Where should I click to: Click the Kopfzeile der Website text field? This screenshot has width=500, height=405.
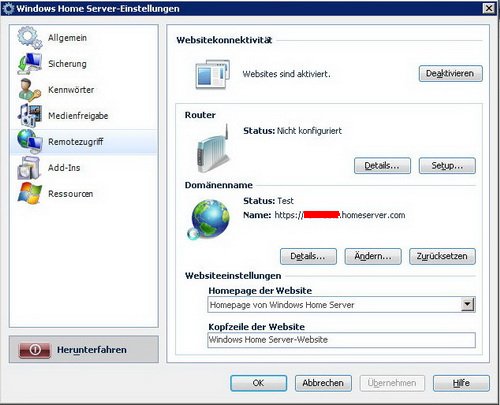pos(341,340)
